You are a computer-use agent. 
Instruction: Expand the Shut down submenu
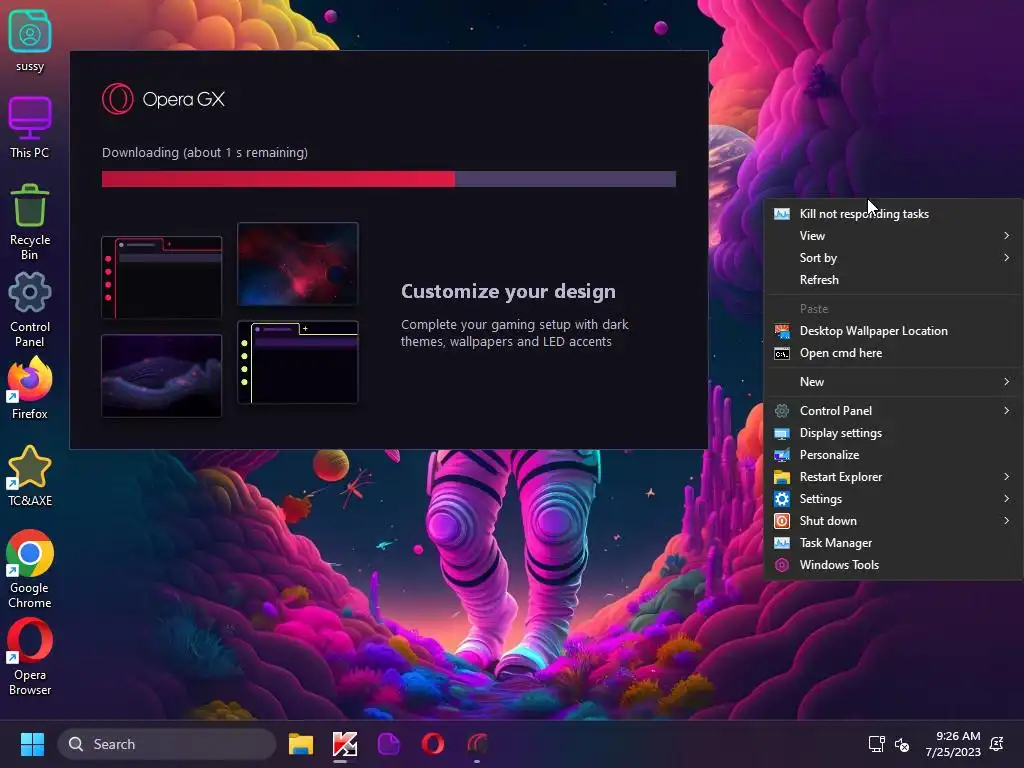(892, 521)
